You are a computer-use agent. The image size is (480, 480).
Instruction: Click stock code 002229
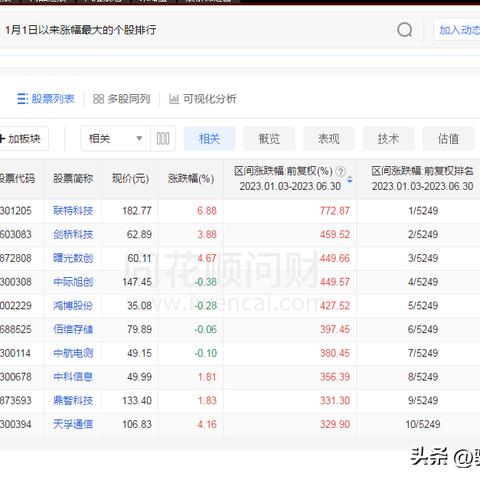(15, 306)
